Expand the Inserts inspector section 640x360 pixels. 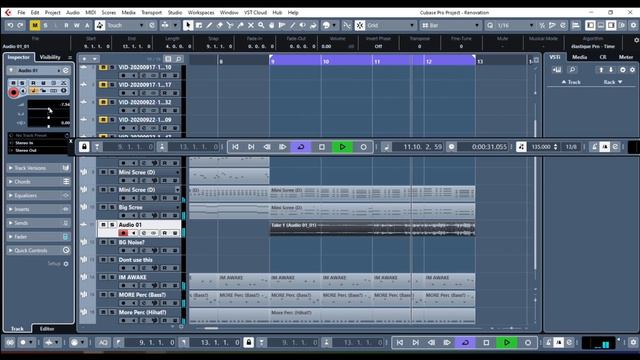pos(39,209)
